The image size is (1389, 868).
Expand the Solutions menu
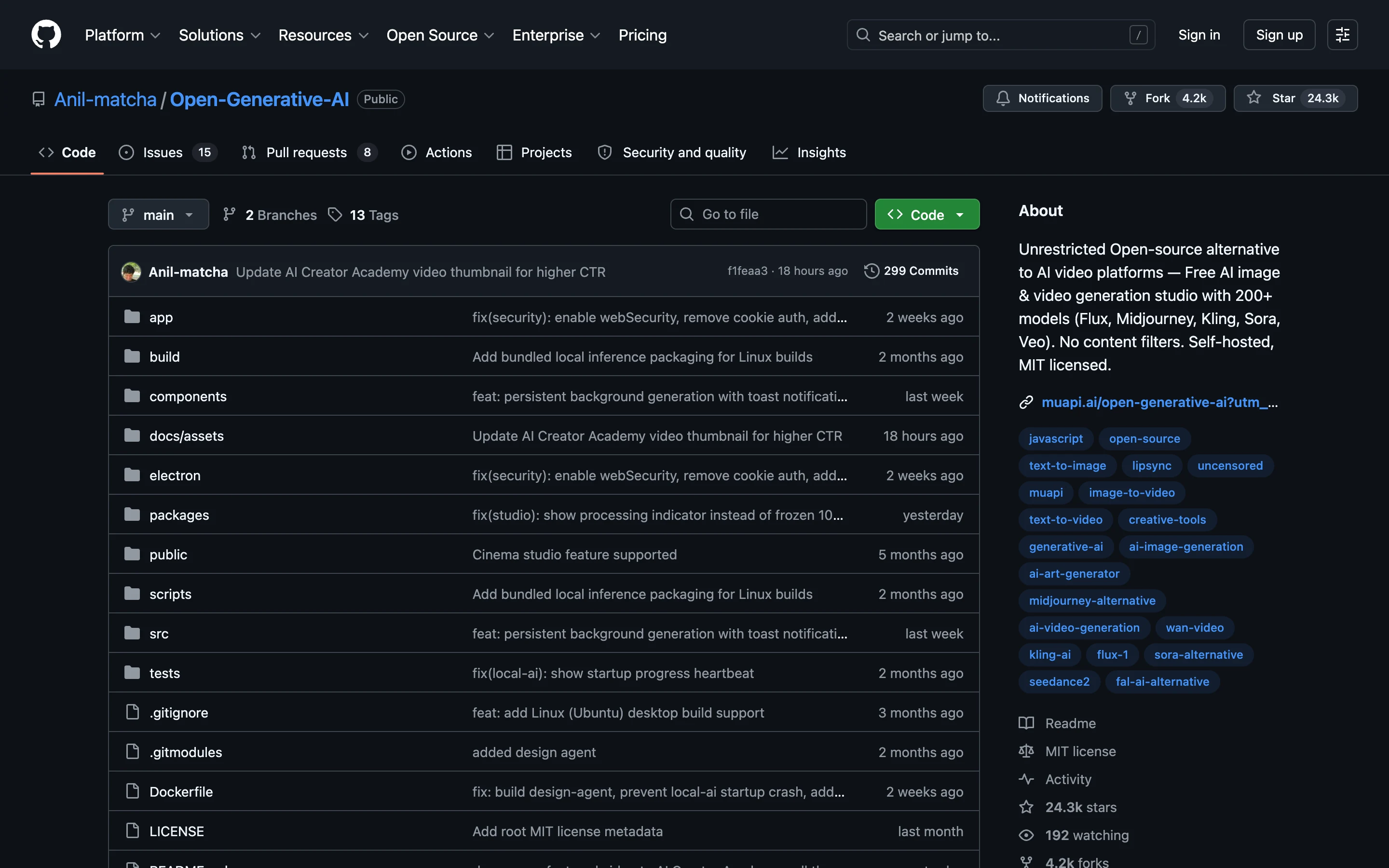click(x=220, y=35)
